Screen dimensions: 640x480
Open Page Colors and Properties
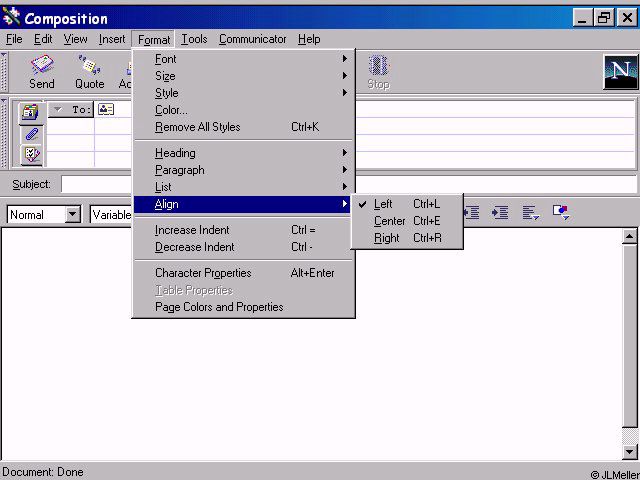[244, 307]
